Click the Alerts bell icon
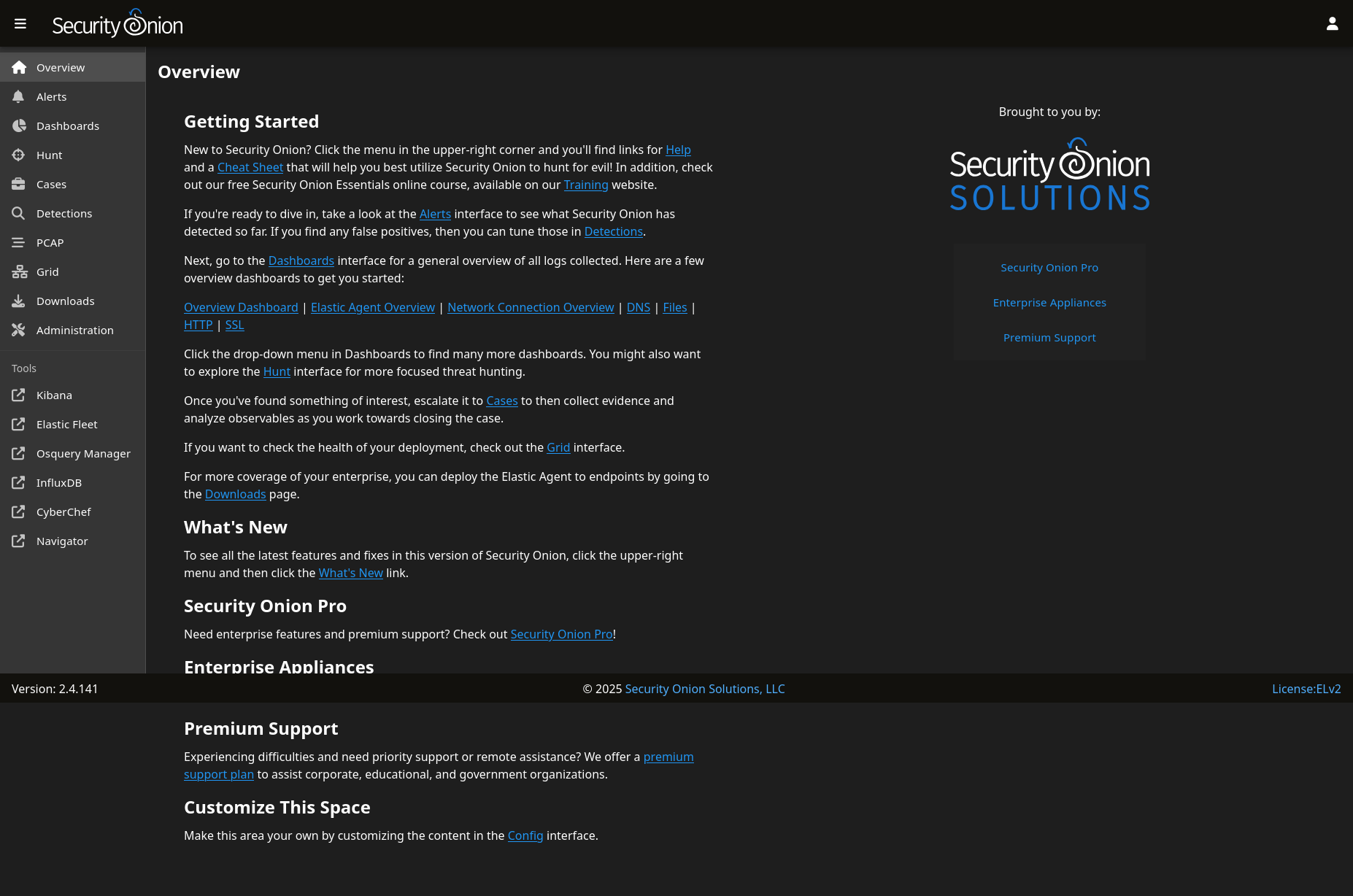Image resolution: width=1353 pixels, height=896 pixels. (19, 96)
